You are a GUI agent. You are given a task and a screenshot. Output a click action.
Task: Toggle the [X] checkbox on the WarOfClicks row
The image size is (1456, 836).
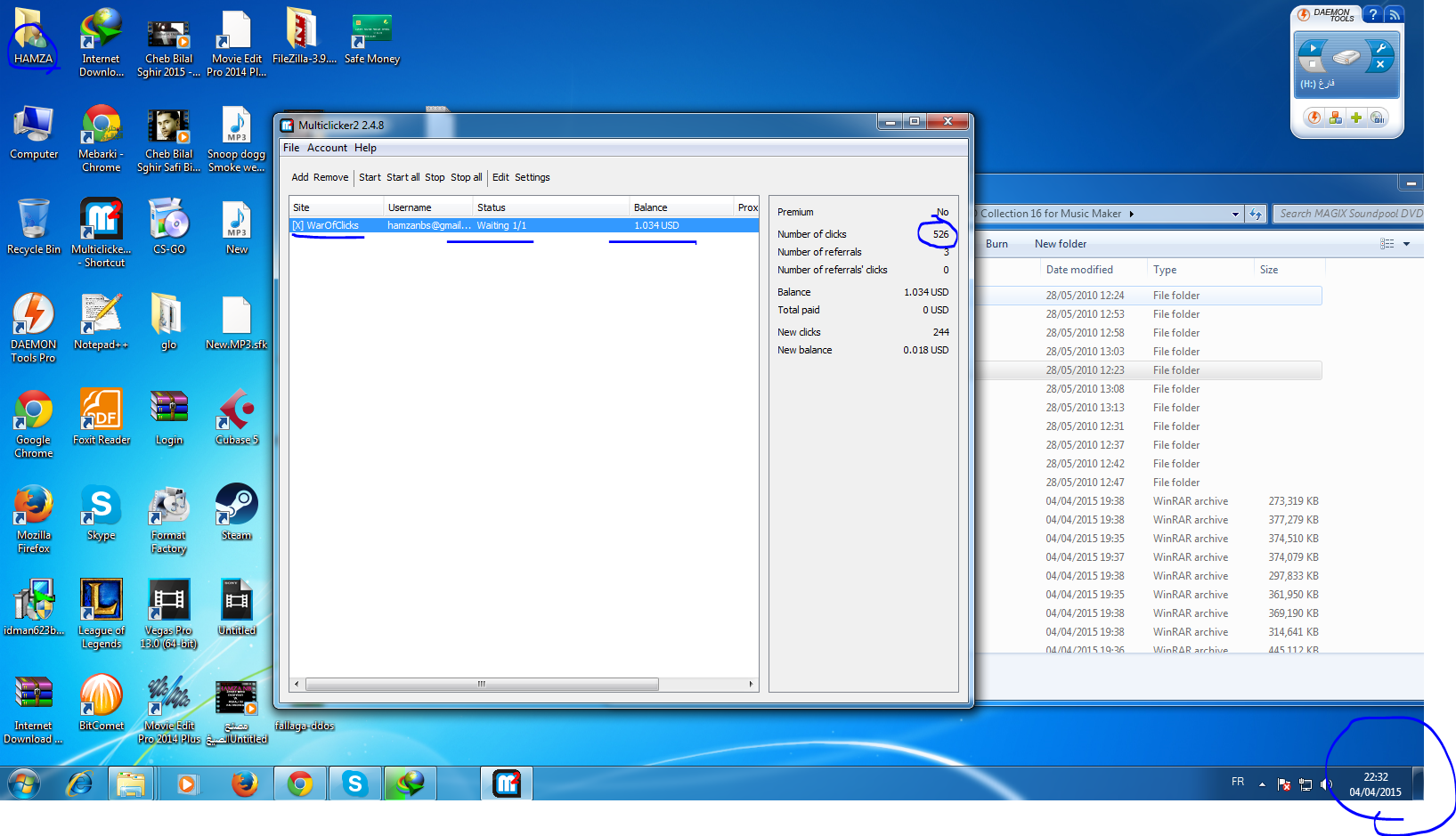coord(298,225)
